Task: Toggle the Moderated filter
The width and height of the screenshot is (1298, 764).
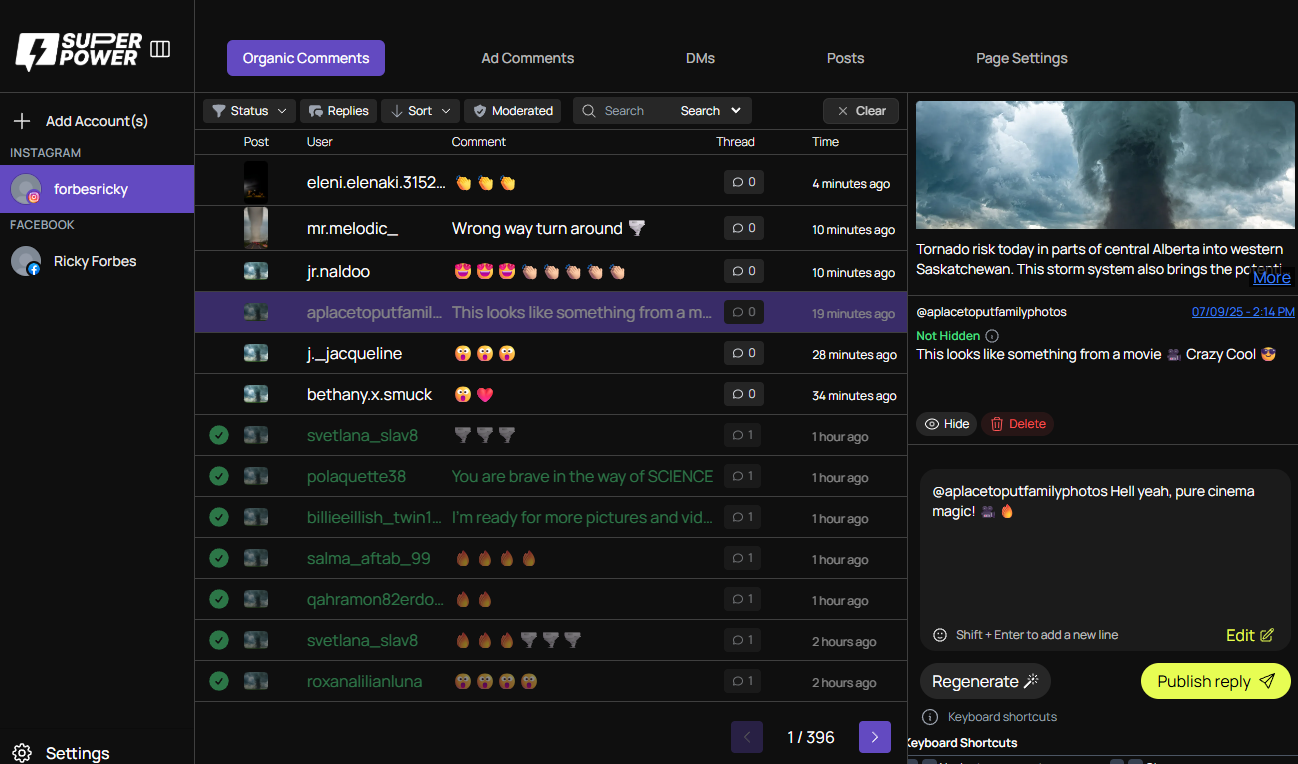Action: click(x=513, y=111)
